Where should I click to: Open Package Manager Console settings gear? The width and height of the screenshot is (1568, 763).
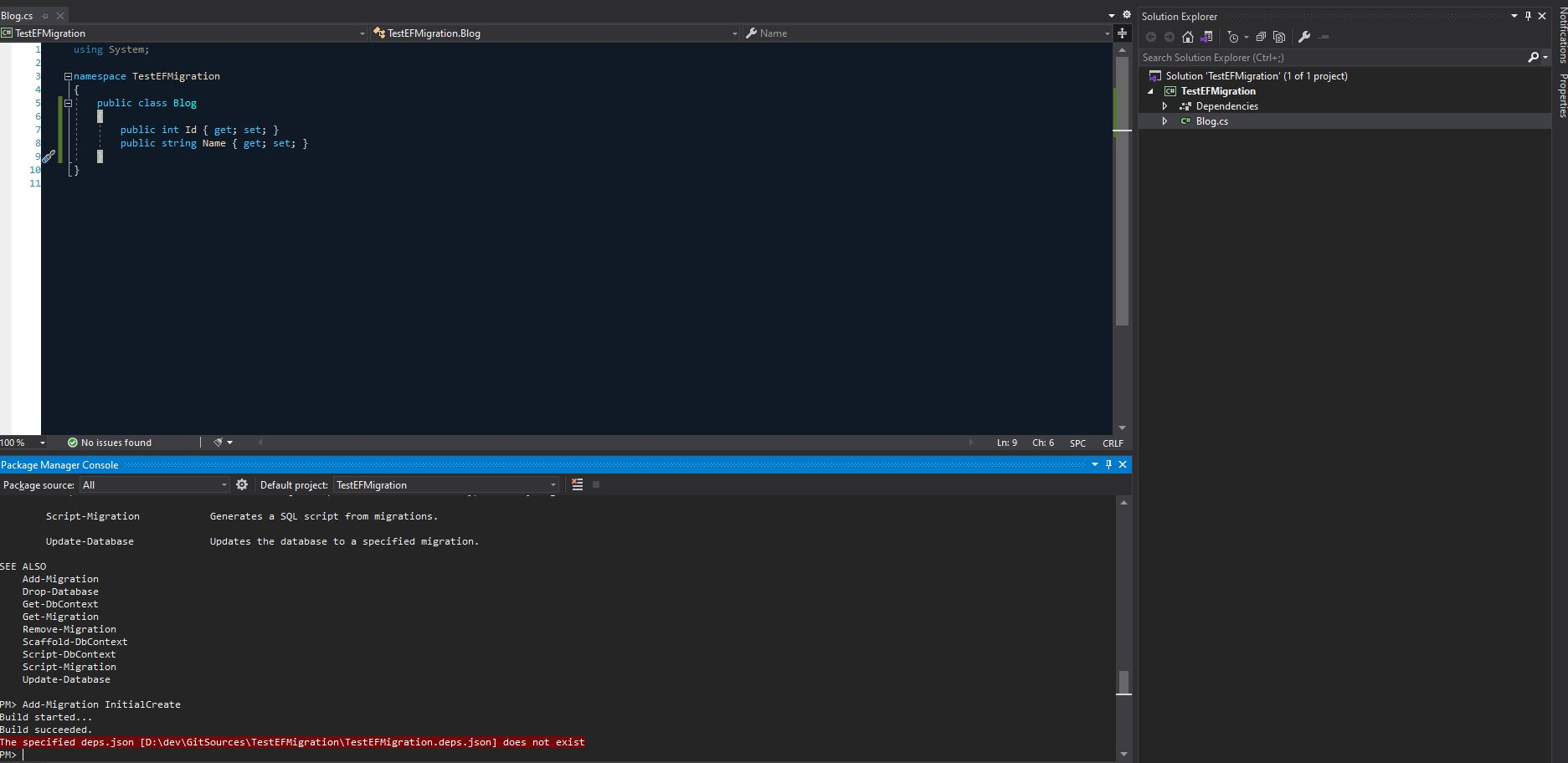(x=242, y=484)
